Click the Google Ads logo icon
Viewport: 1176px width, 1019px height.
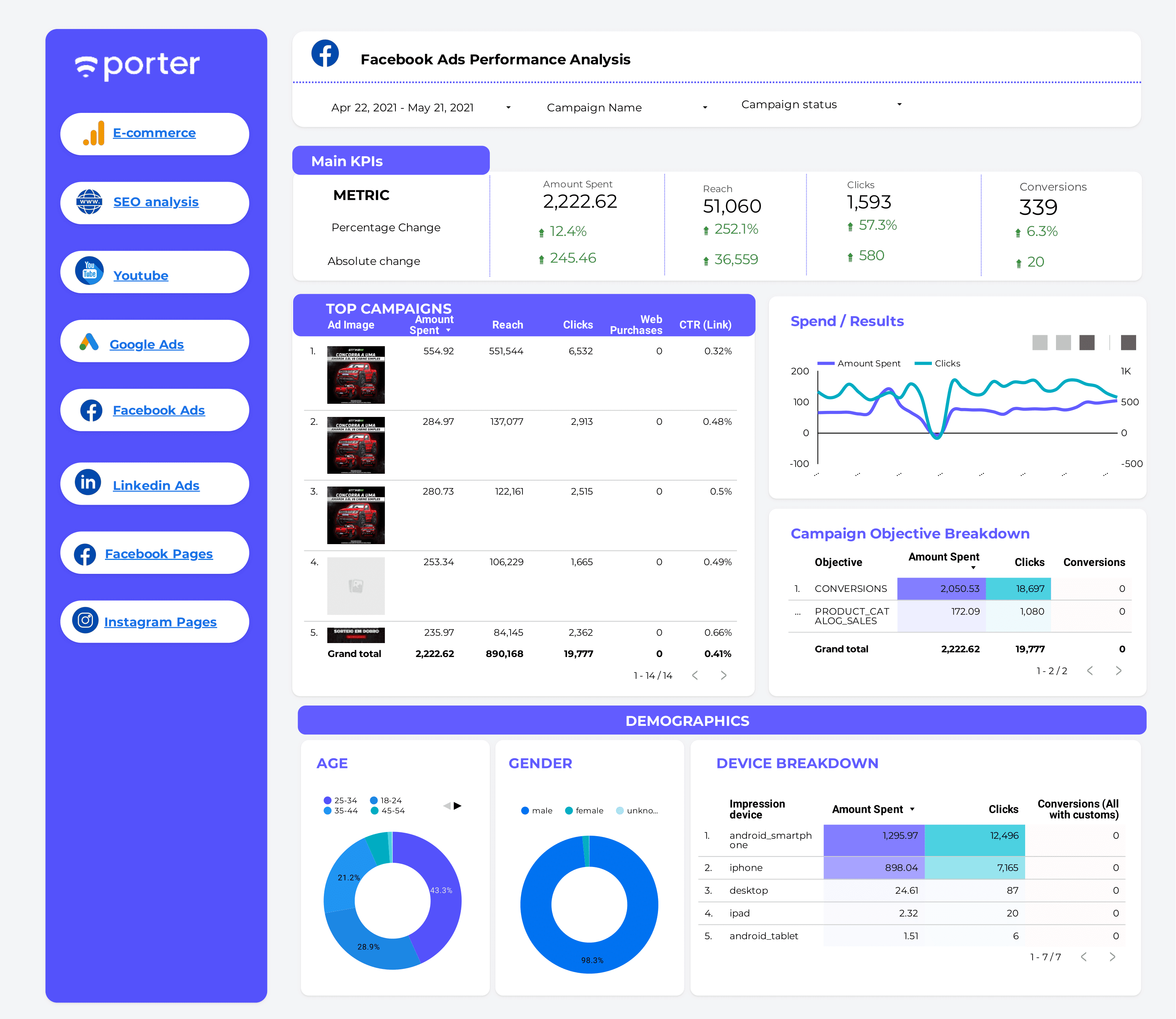(x=89, y=342)
